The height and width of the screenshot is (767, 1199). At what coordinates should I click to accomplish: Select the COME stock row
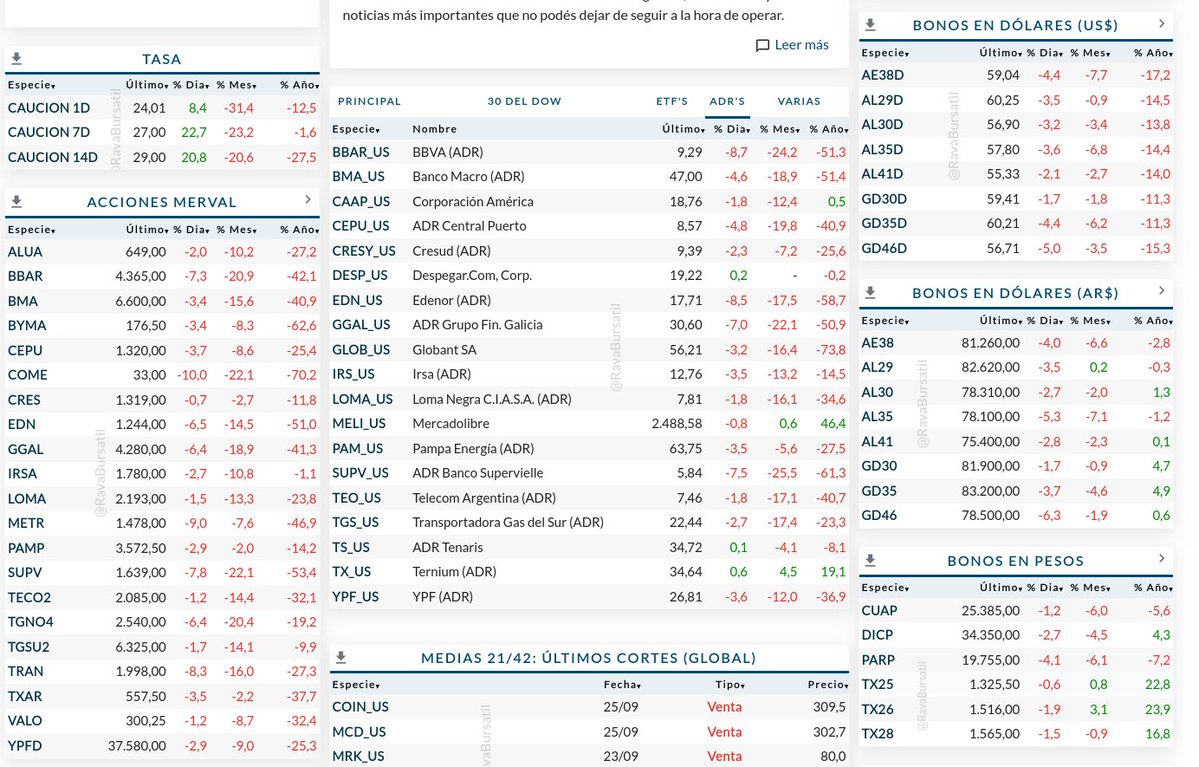pos(162,375)
